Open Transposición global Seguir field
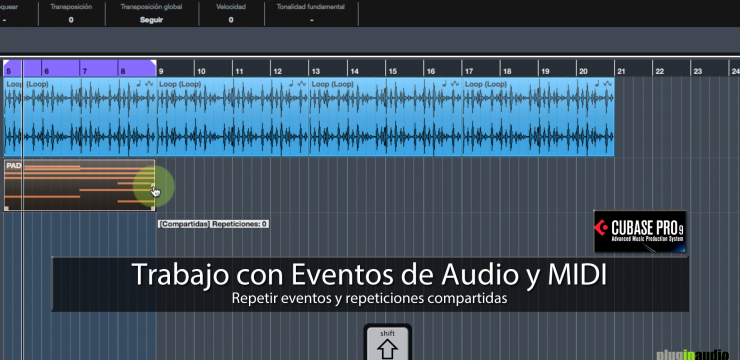Viewport: 740px width, 360px height. tap(151, 20)
